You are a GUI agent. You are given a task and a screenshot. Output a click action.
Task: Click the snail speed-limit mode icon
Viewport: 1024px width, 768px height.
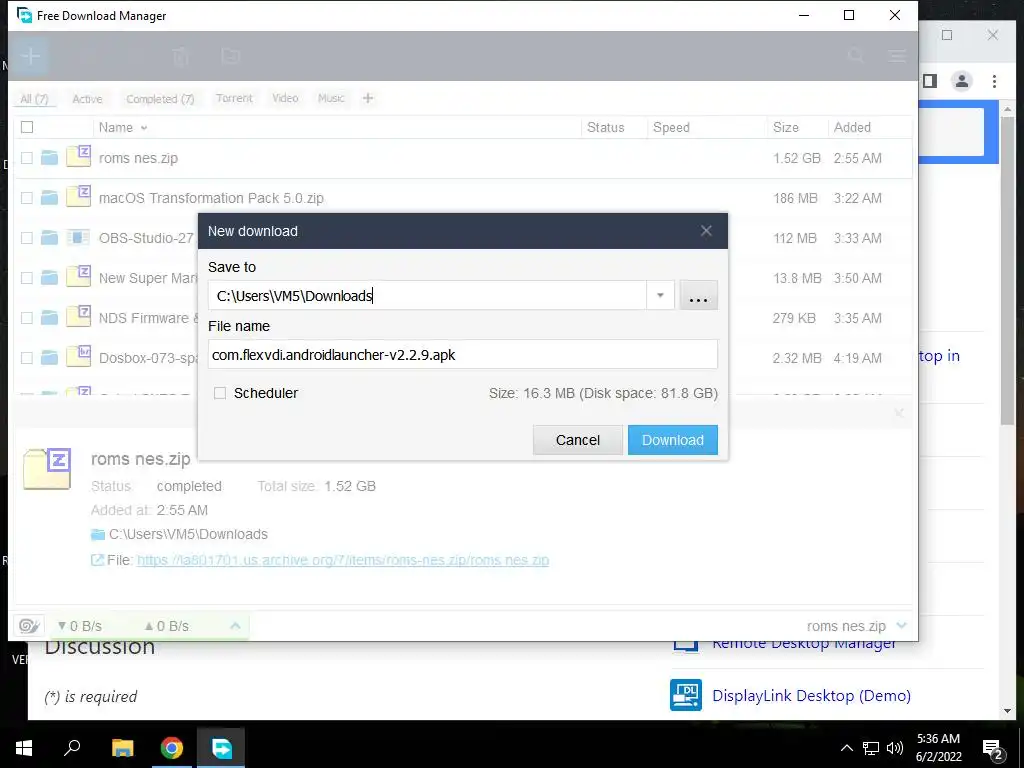[29, 626]
